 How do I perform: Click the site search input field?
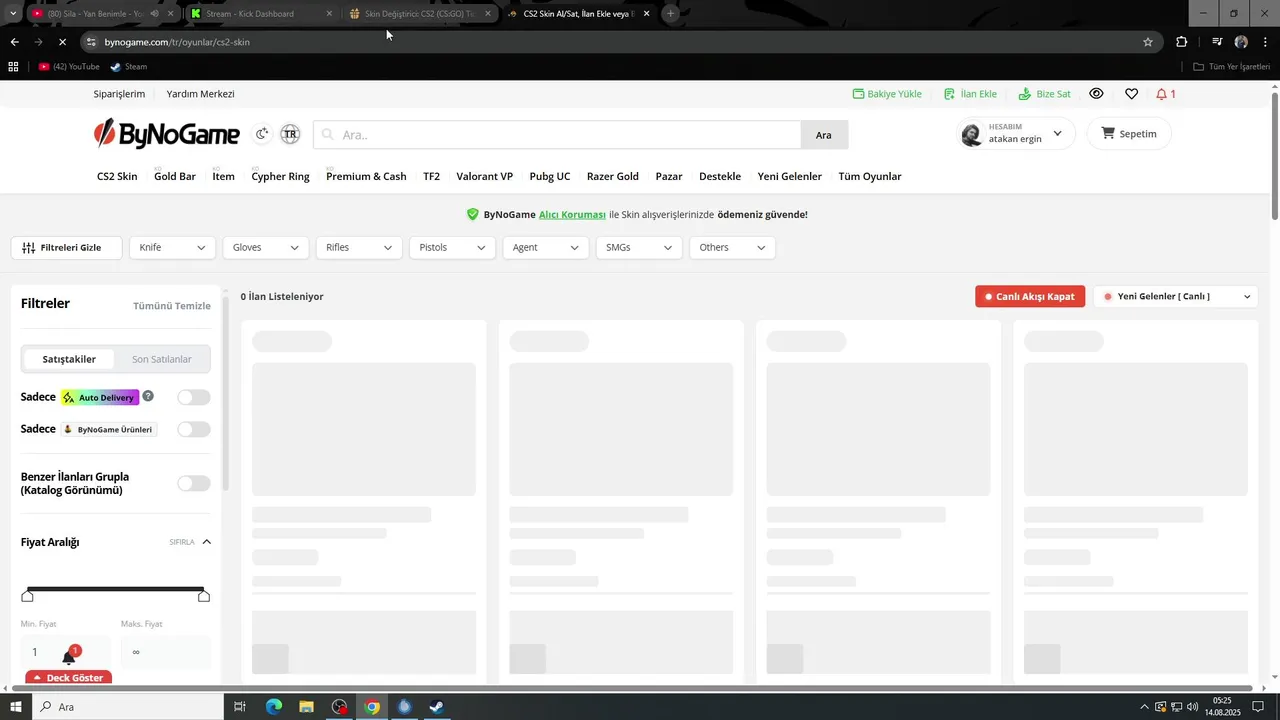pos(557,135)
